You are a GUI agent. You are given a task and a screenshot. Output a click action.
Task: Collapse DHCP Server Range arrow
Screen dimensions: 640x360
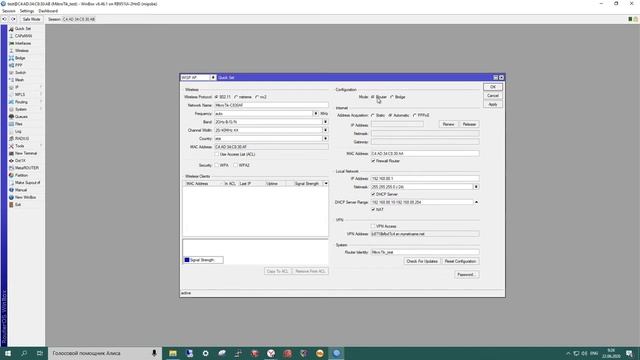(476, 202)
